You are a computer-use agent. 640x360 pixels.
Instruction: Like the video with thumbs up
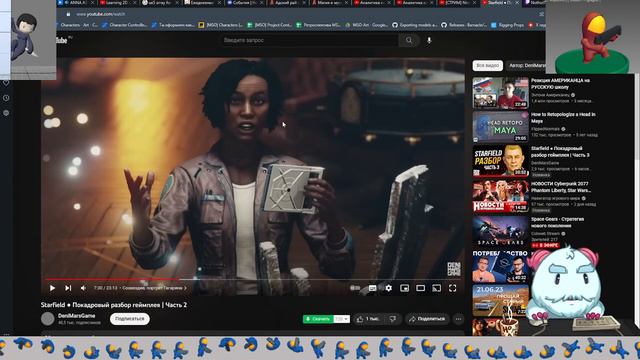pyautogui.click(x=368, y=319)
